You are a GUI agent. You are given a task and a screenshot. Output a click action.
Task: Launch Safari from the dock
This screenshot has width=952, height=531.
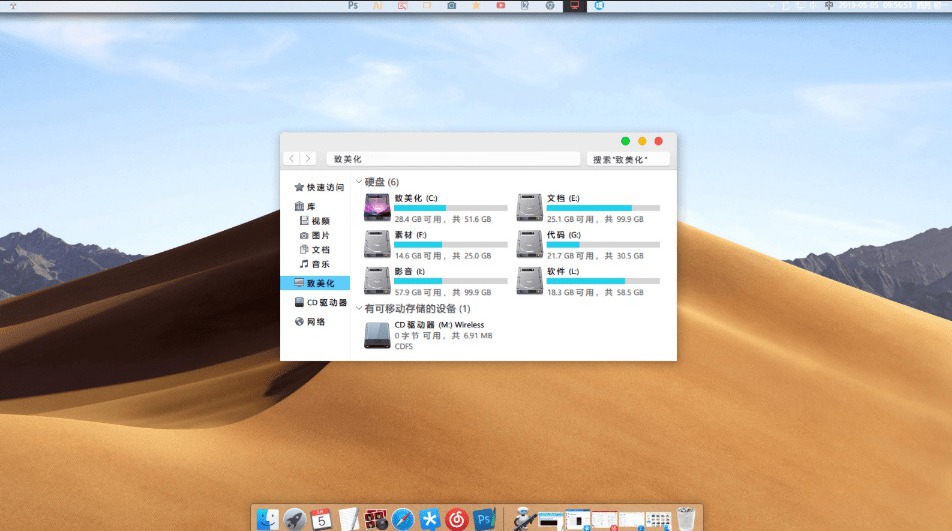[x=403, y=518]
